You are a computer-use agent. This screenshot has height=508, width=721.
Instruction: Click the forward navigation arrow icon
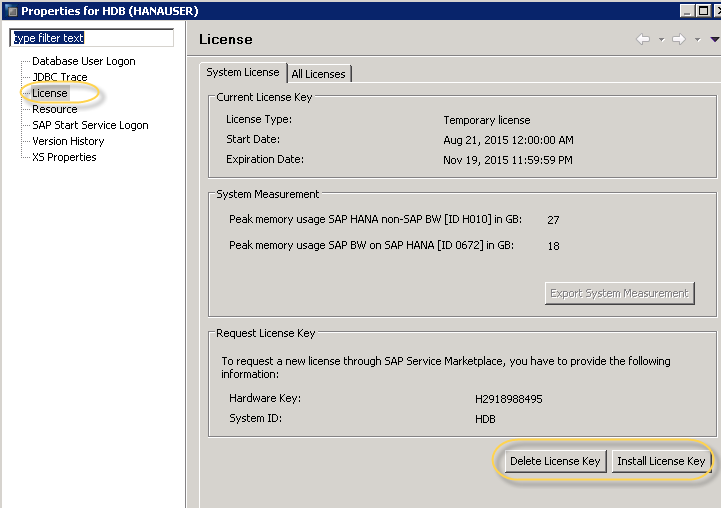click(678, 40)
